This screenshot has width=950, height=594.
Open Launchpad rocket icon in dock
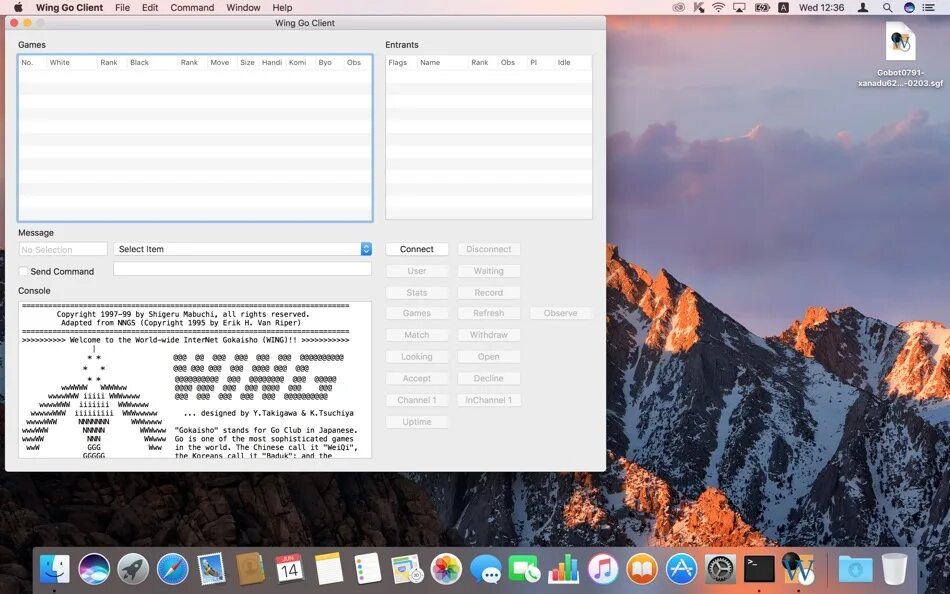tap(133, 570)
